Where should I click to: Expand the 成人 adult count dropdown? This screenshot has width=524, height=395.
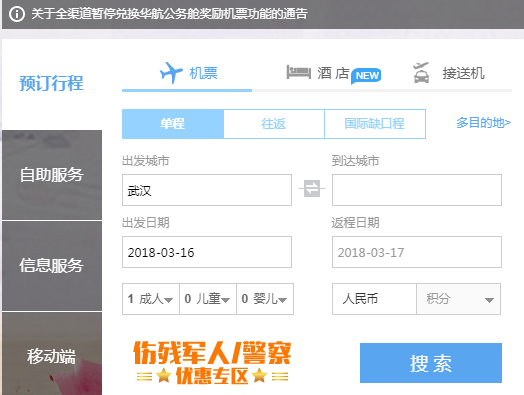point(151,299)
